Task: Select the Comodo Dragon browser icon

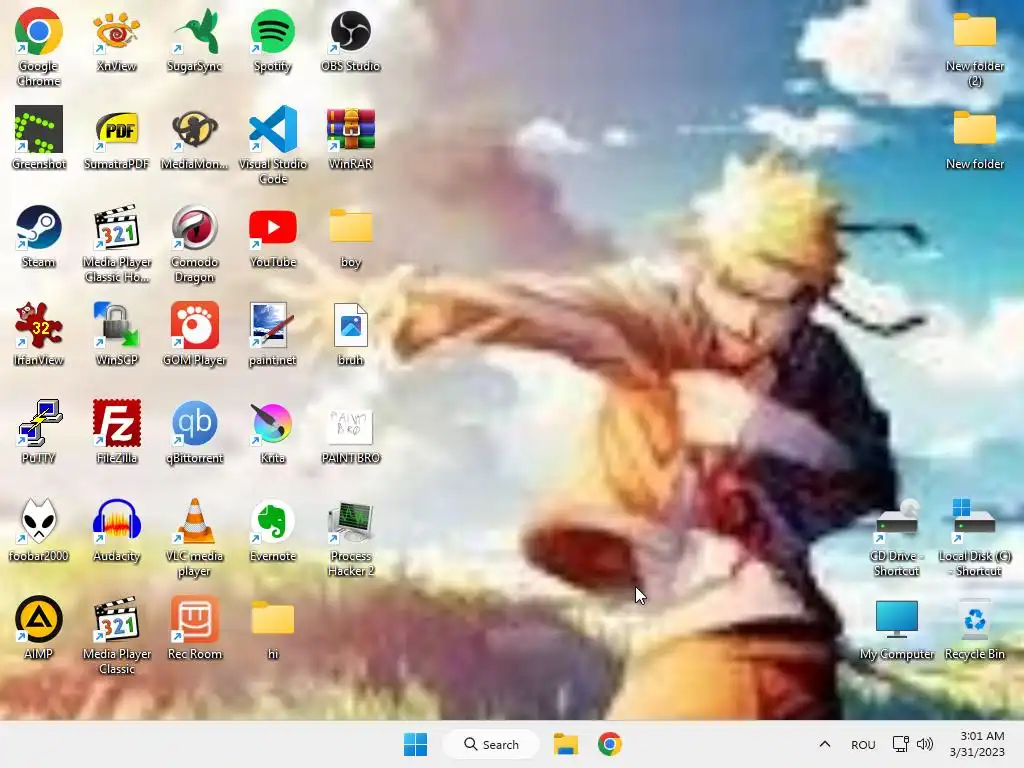Action: coord(195,227)
